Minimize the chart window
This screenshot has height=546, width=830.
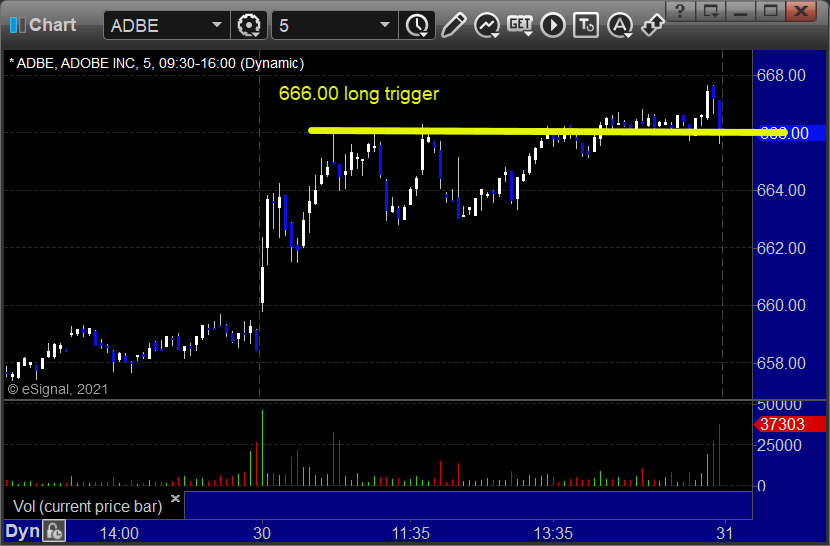click(741, 11)
